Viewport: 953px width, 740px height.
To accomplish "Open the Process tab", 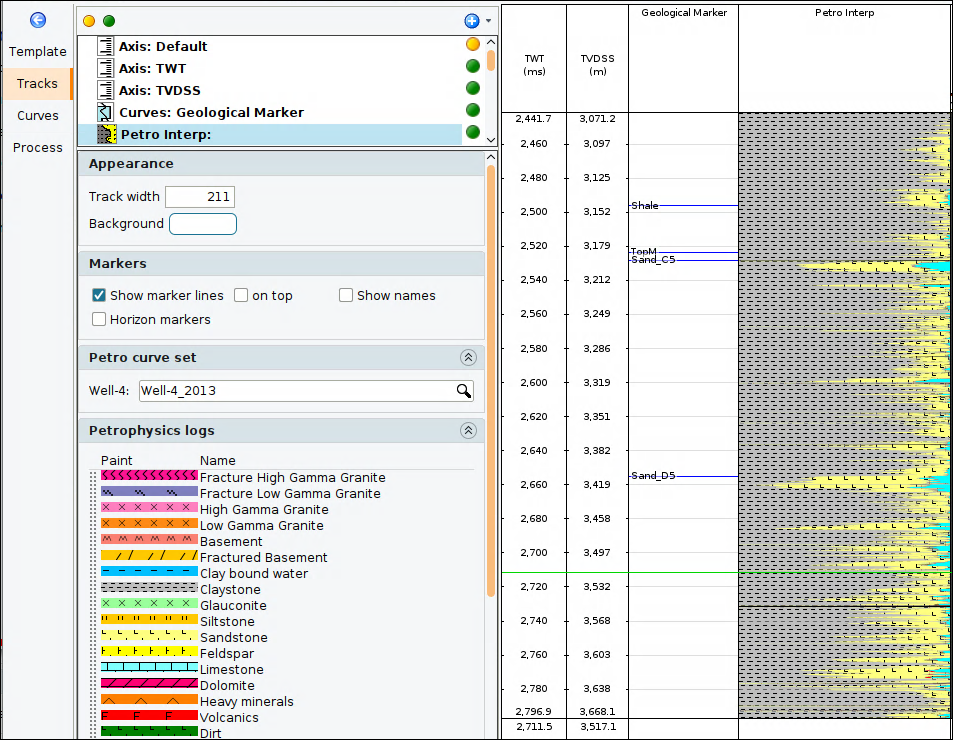I will [38, 148].
